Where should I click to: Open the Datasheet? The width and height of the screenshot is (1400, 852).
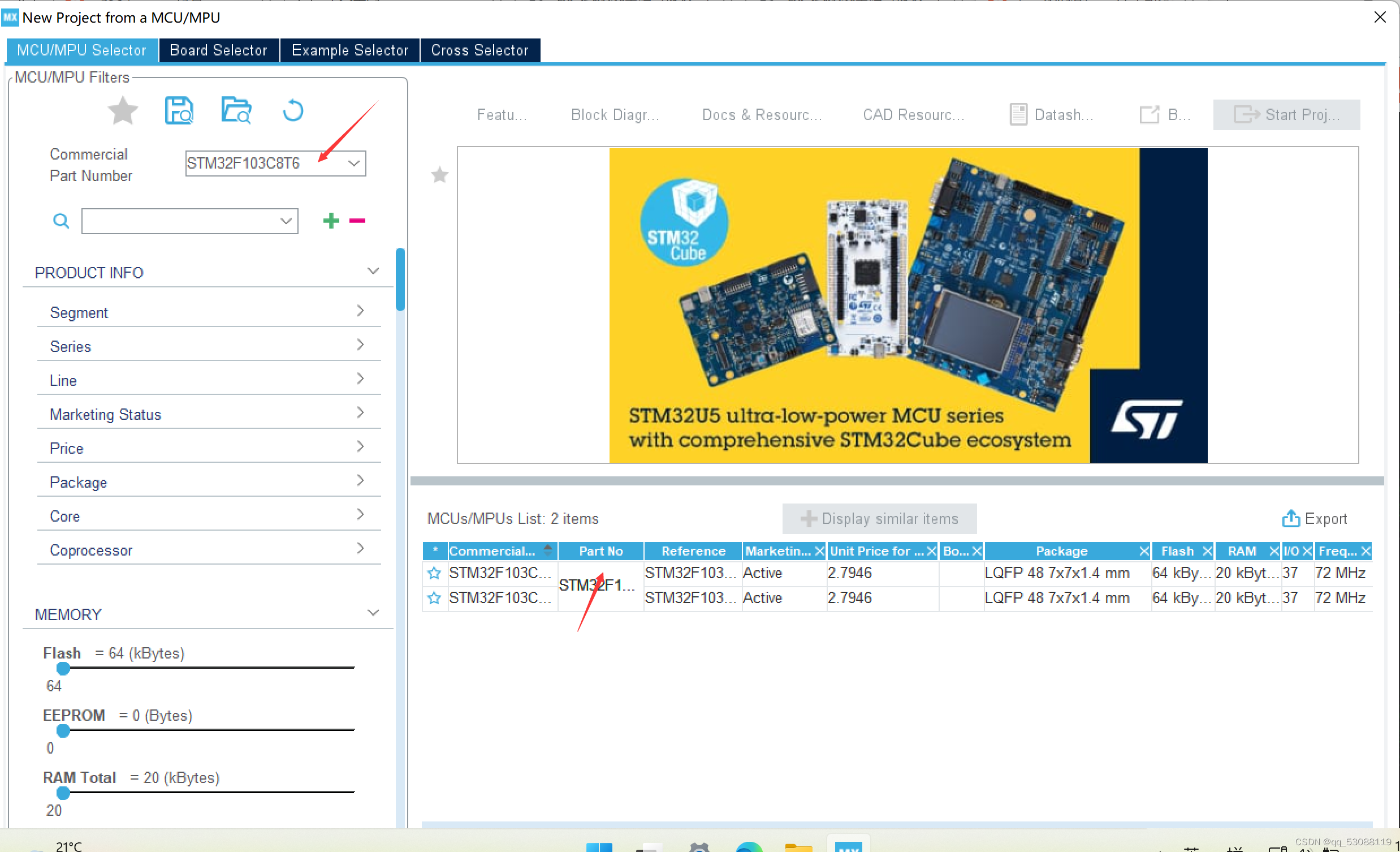click(x=1051, y=114)
